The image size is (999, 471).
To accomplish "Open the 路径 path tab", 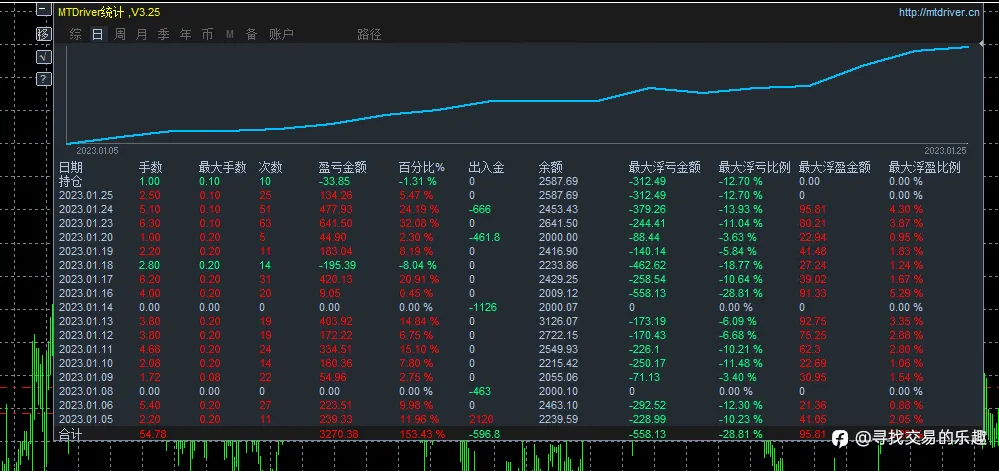I will point(369,34).
